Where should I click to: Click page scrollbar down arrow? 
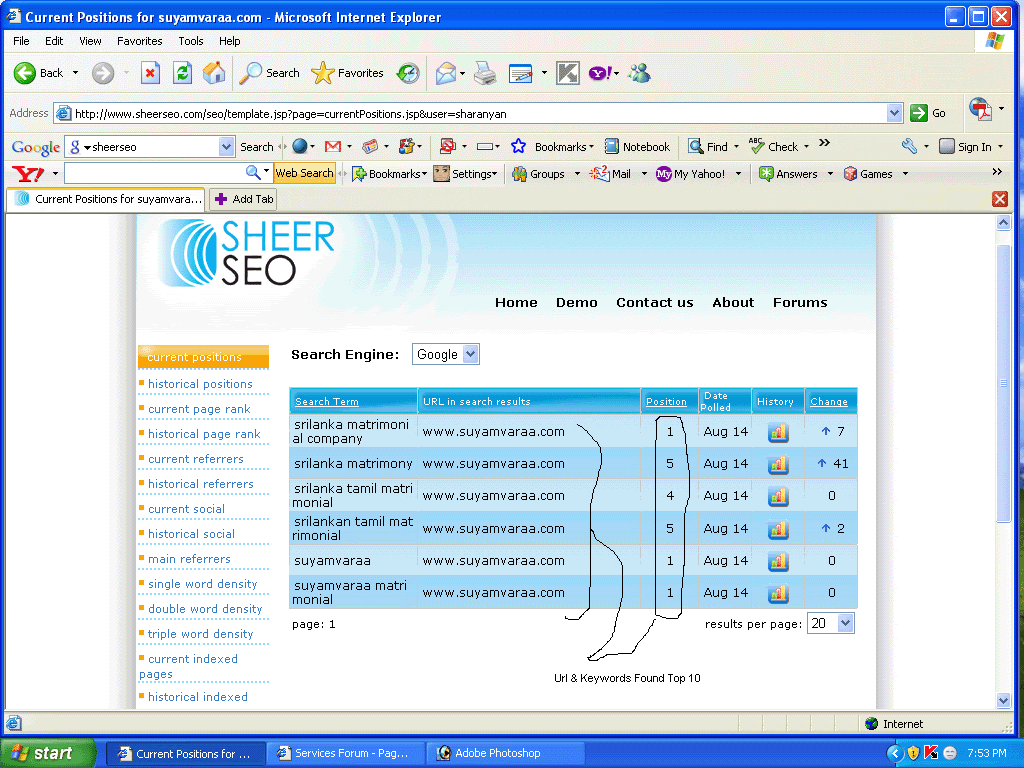pyautogui.click(x=1004, y=700)
